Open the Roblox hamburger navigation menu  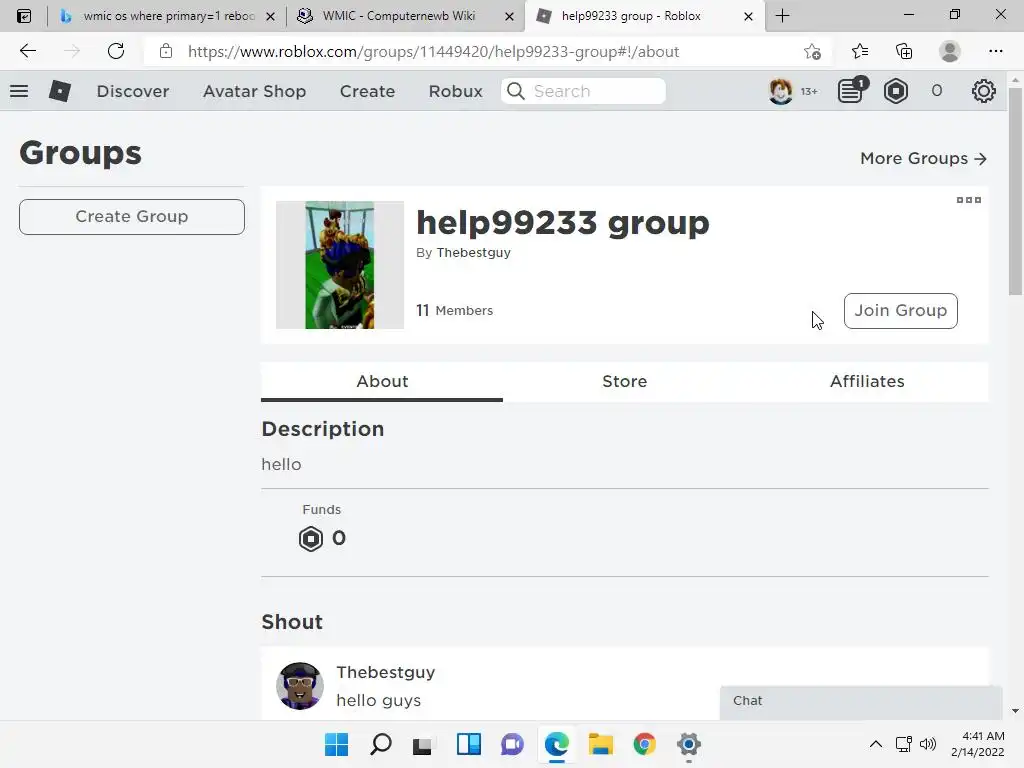pos(19,91)
